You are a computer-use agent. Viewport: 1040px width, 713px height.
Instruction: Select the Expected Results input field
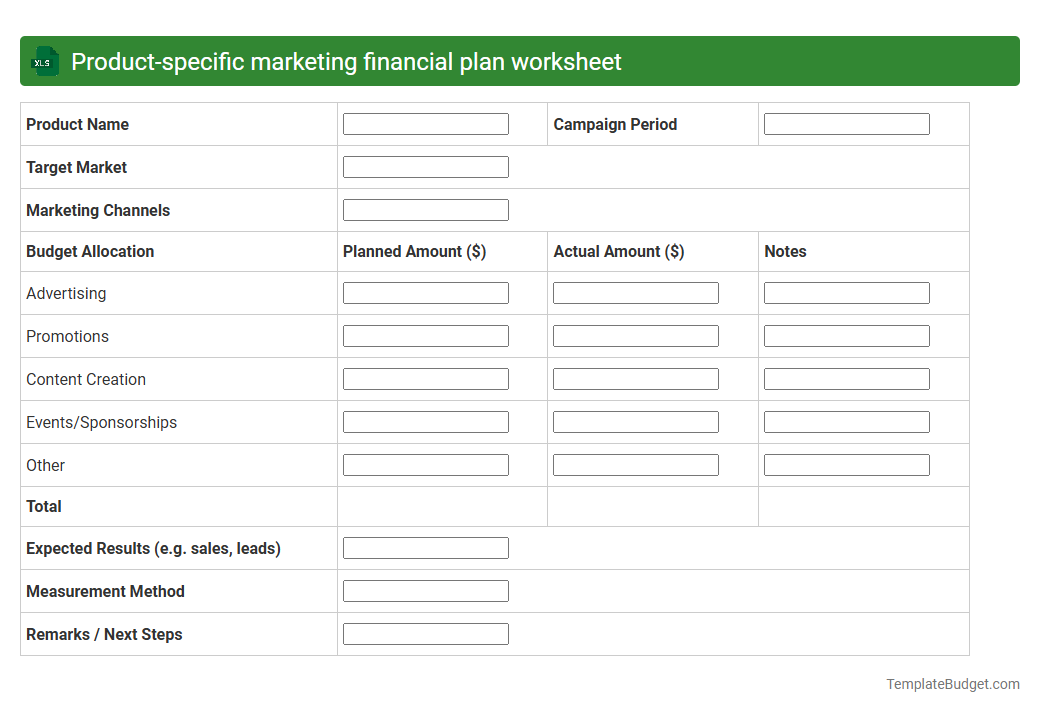click(x=425, y=547)
